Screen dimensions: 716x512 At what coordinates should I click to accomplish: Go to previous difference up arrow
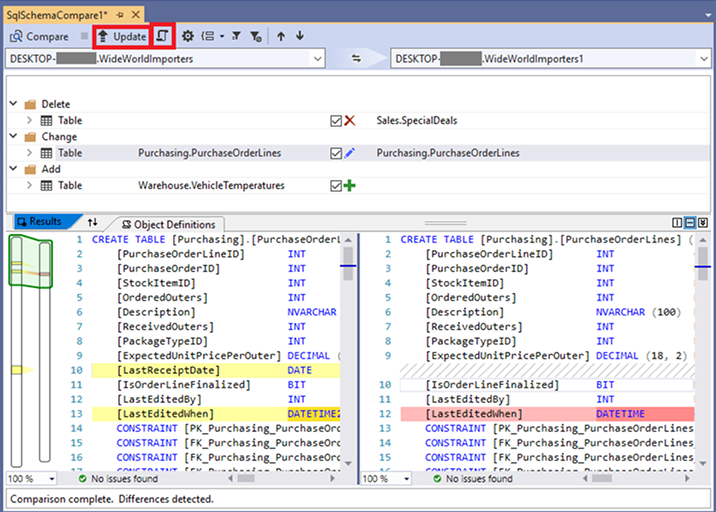tap(281, 36)
